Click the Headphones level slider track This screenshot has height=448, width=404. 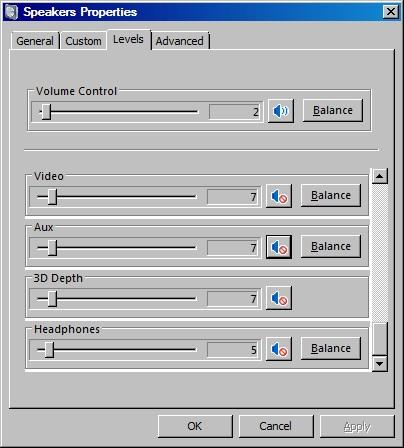pyautogui.click(x=117, y=350)
